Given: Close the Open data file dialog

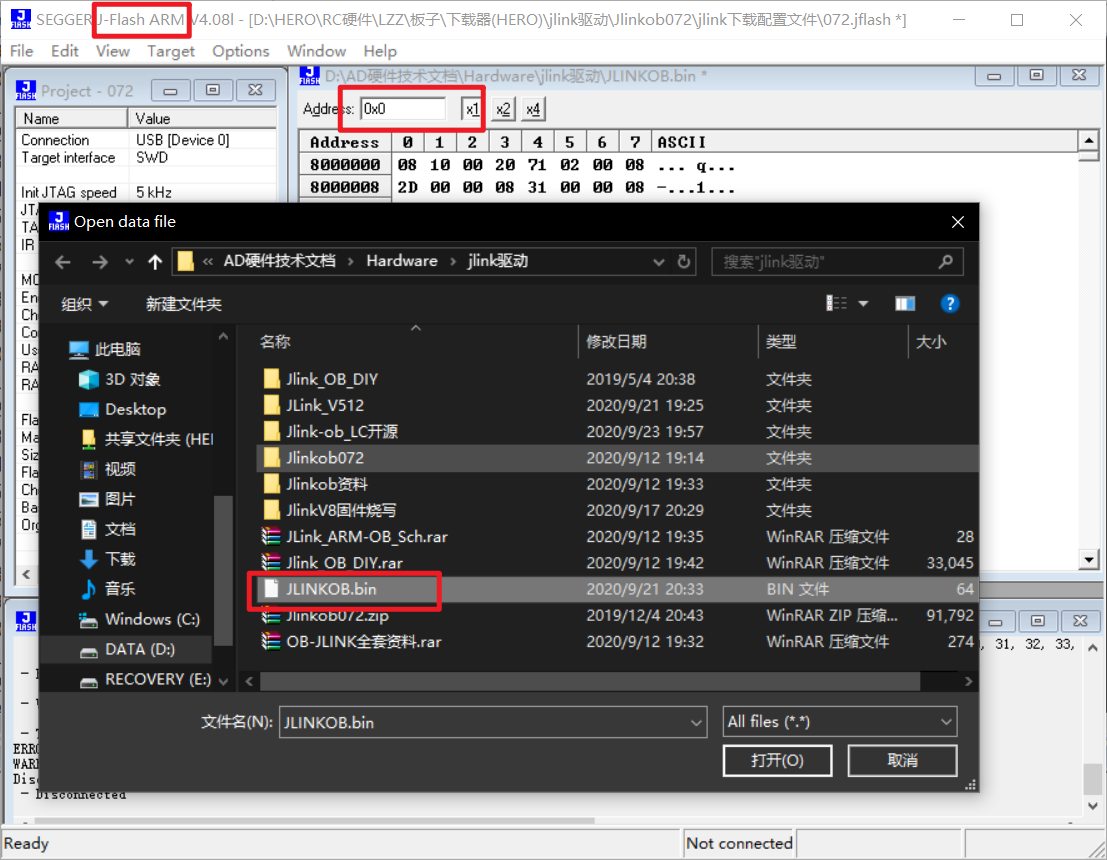Looking at the screenshot, I should pyautogui.click(x=957, y=222).
